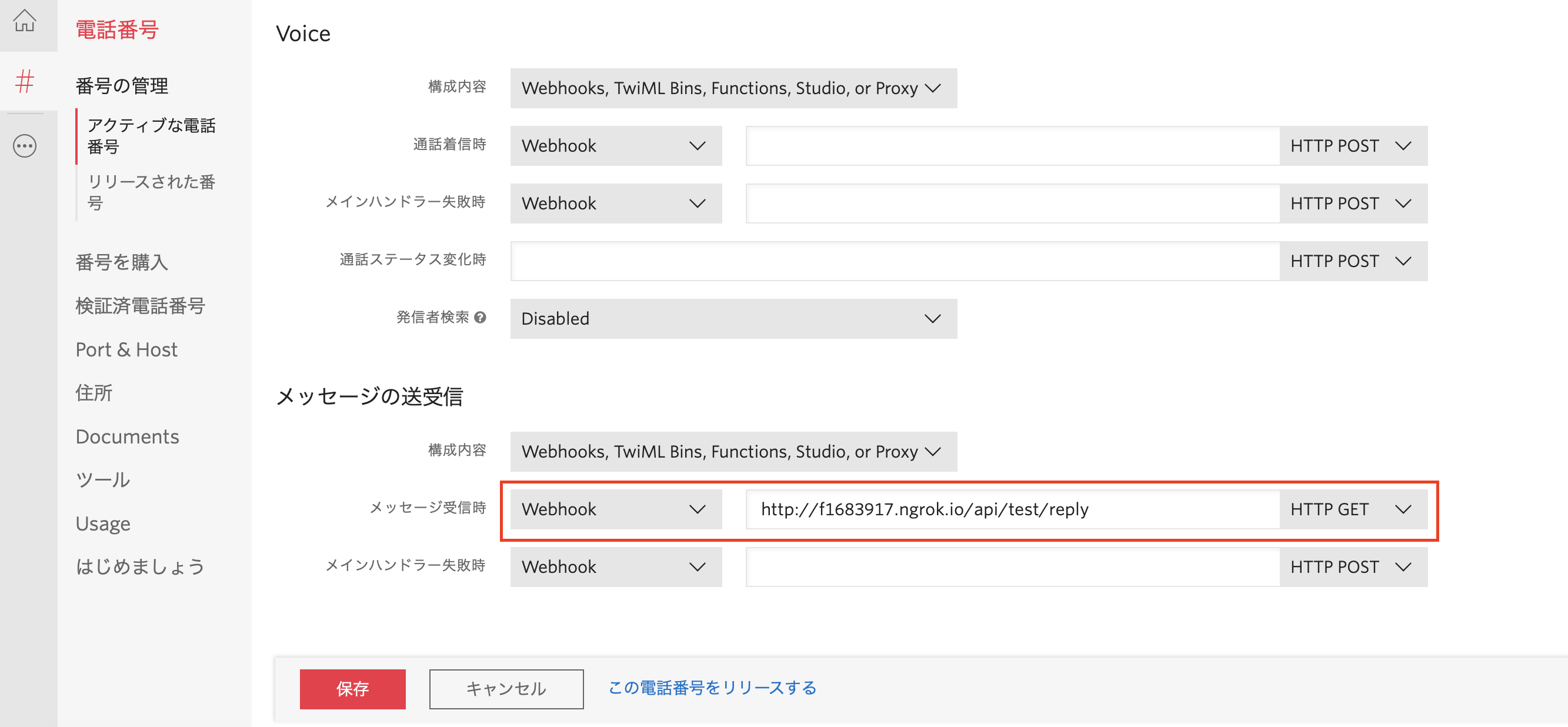Screen dimensions: 1568x727
Task: Expand messaging 構成内容 dropdown
Action: click(733, 452)
